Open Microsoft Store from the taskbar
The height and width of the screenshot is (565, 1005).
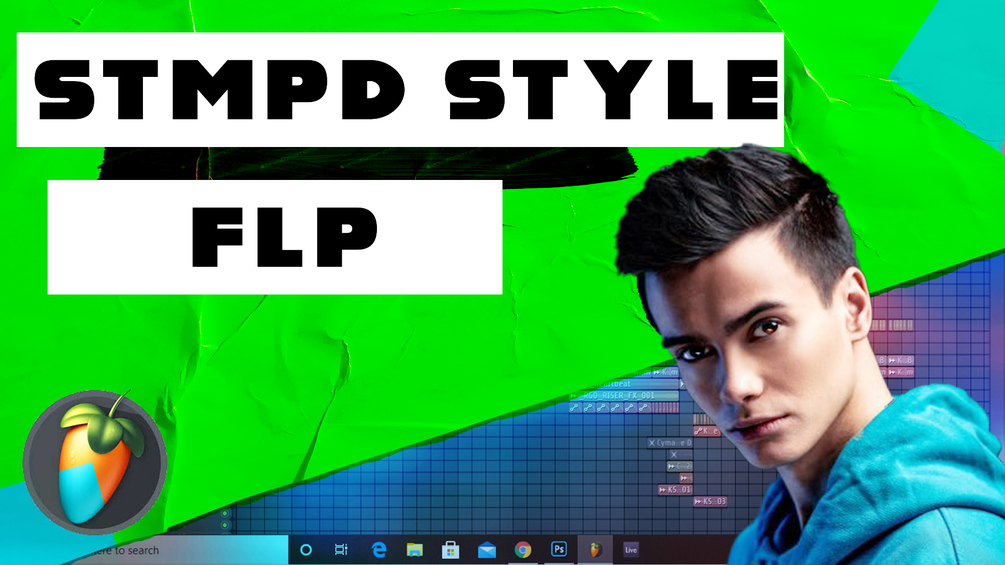click(x=451, y=550)
